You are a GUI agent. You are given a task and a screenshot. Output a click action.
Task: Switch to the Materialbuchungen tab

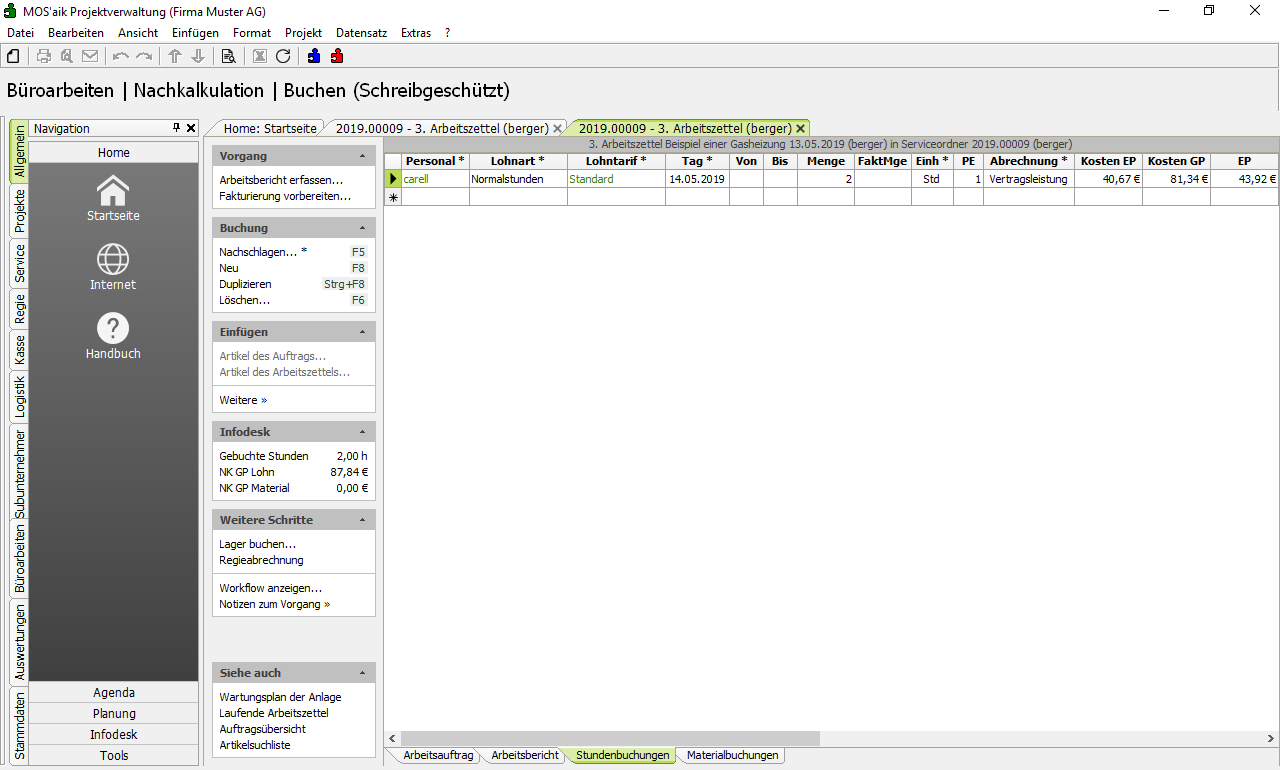click(732, 756)
